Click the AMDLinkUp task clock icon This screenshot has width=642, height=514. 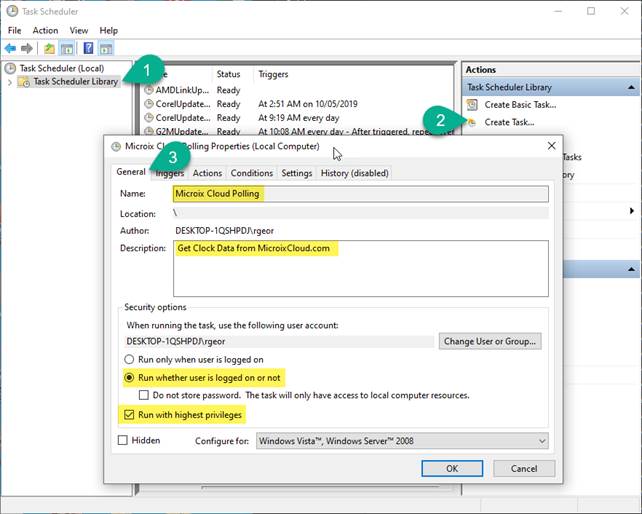pos(149,89)
